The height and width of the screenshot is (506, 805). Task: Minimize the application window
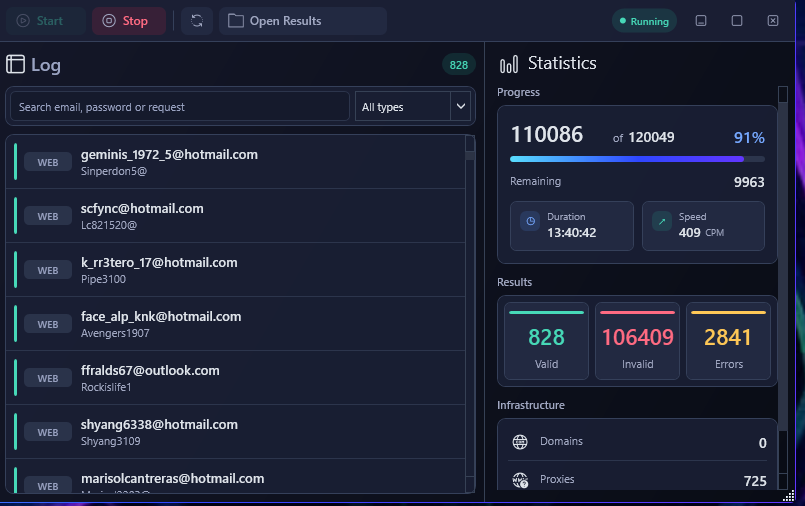701,21
